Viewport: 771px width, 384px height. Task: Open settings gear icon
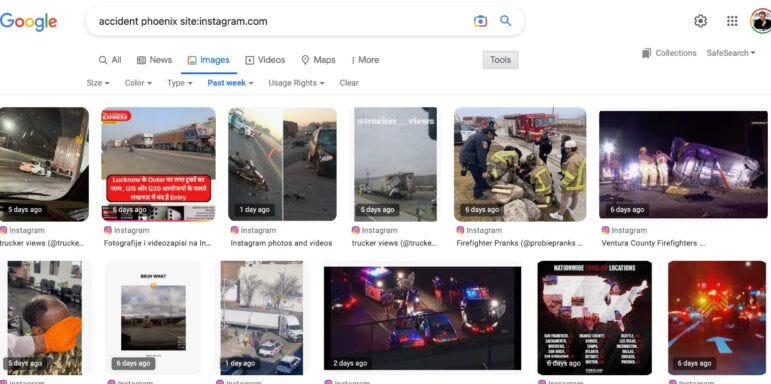700,21
